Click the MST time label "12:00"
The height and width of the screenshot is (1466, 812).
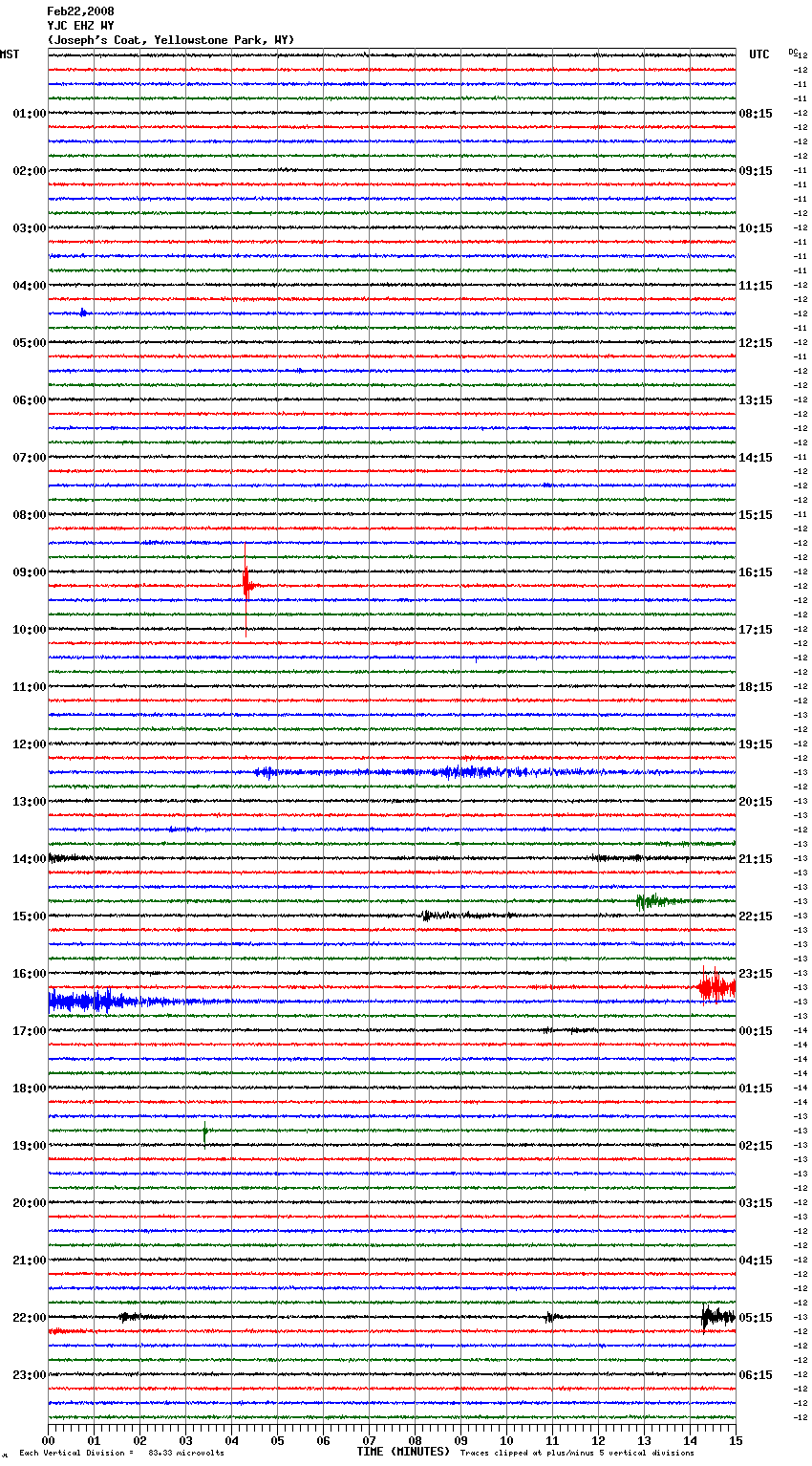tap(30, 744)
